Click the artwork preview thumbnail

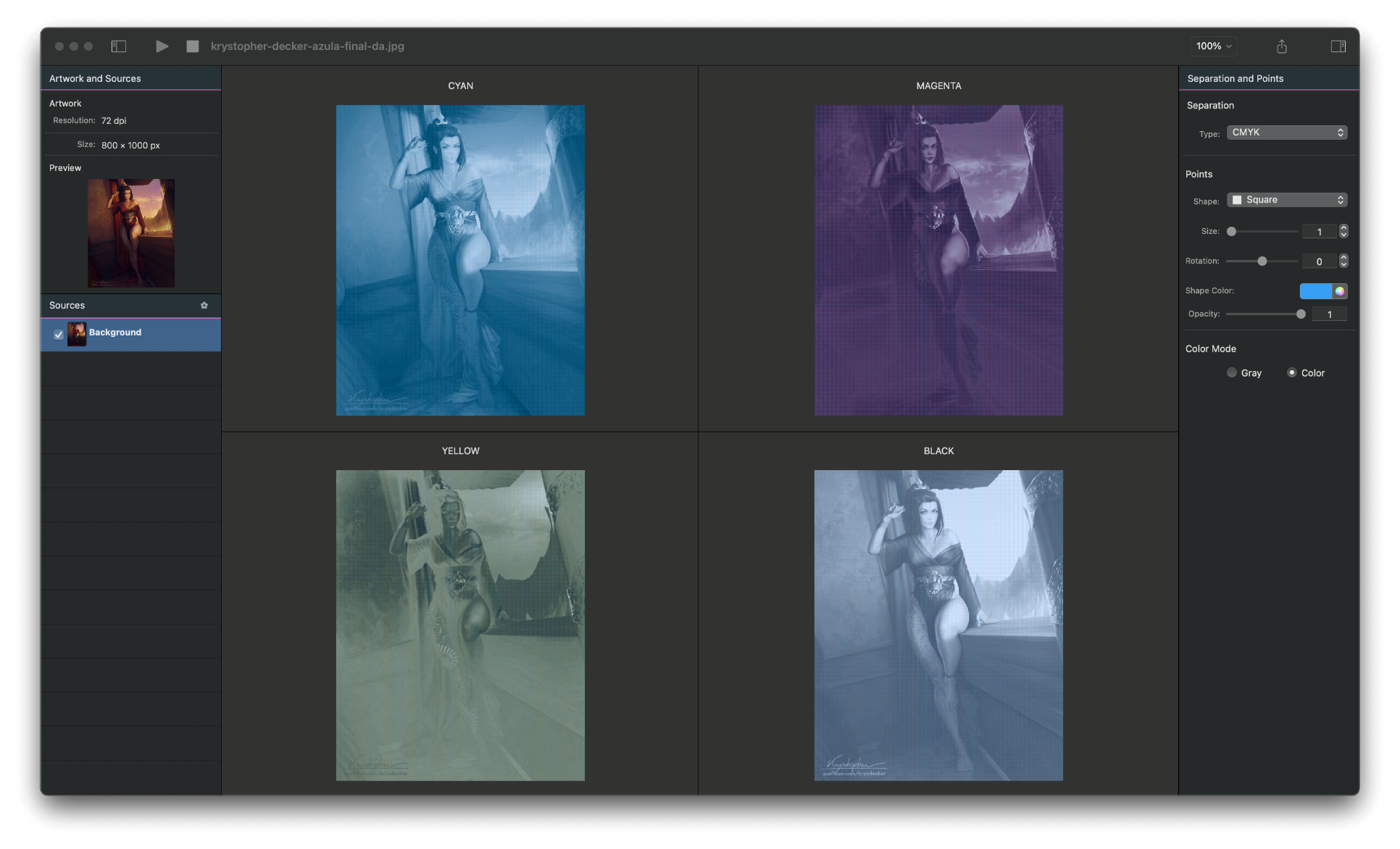(131, 233)
